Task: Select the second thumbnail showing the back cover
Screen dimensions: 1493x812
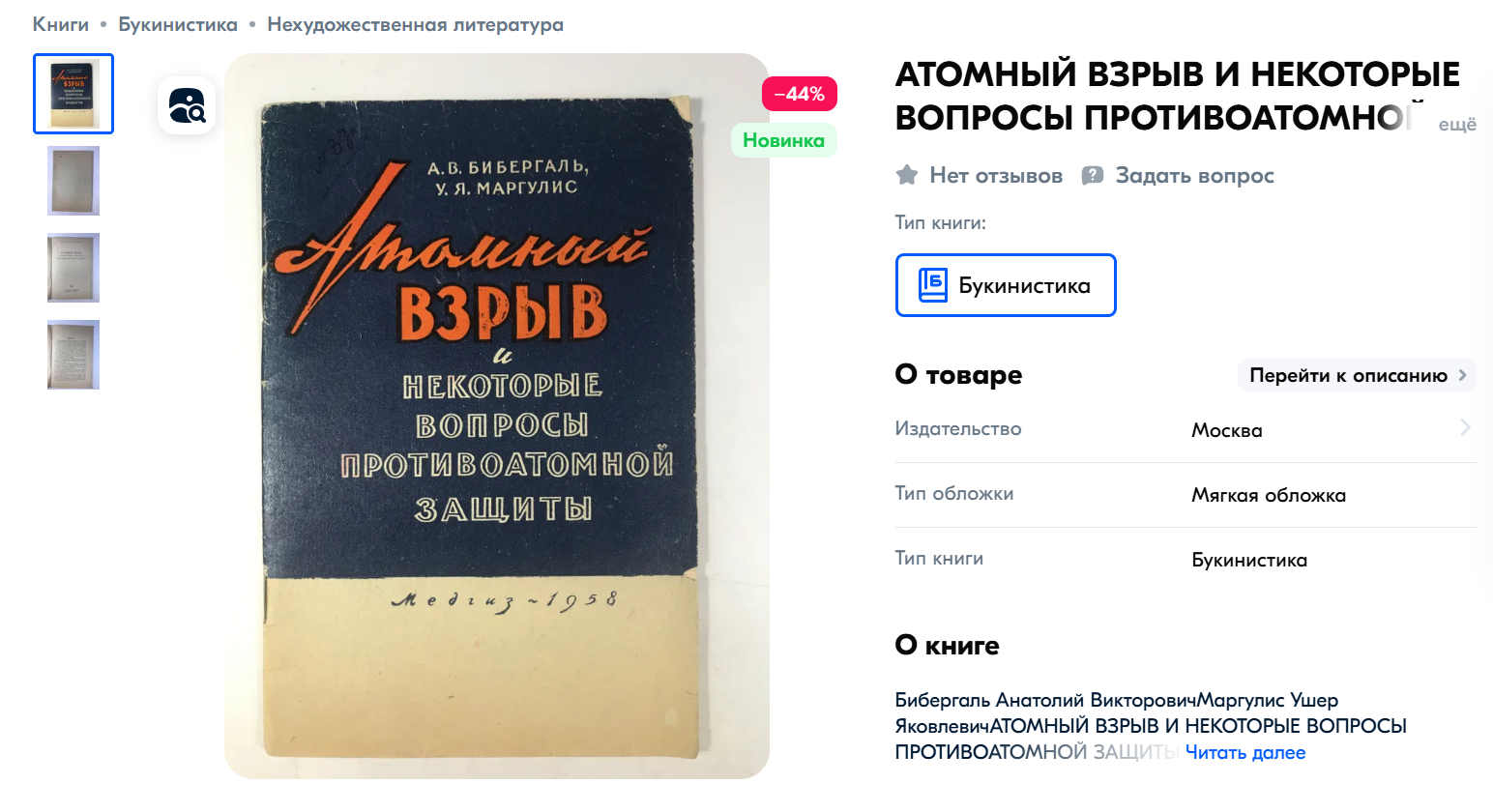Action: (x=73, y=181)
